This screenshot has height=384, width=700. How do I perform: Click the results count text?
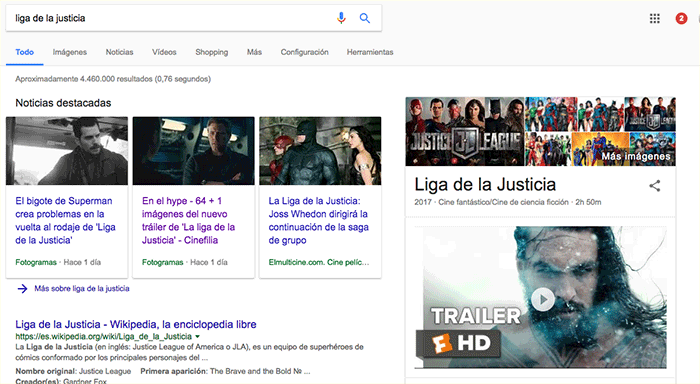(113, 79)
